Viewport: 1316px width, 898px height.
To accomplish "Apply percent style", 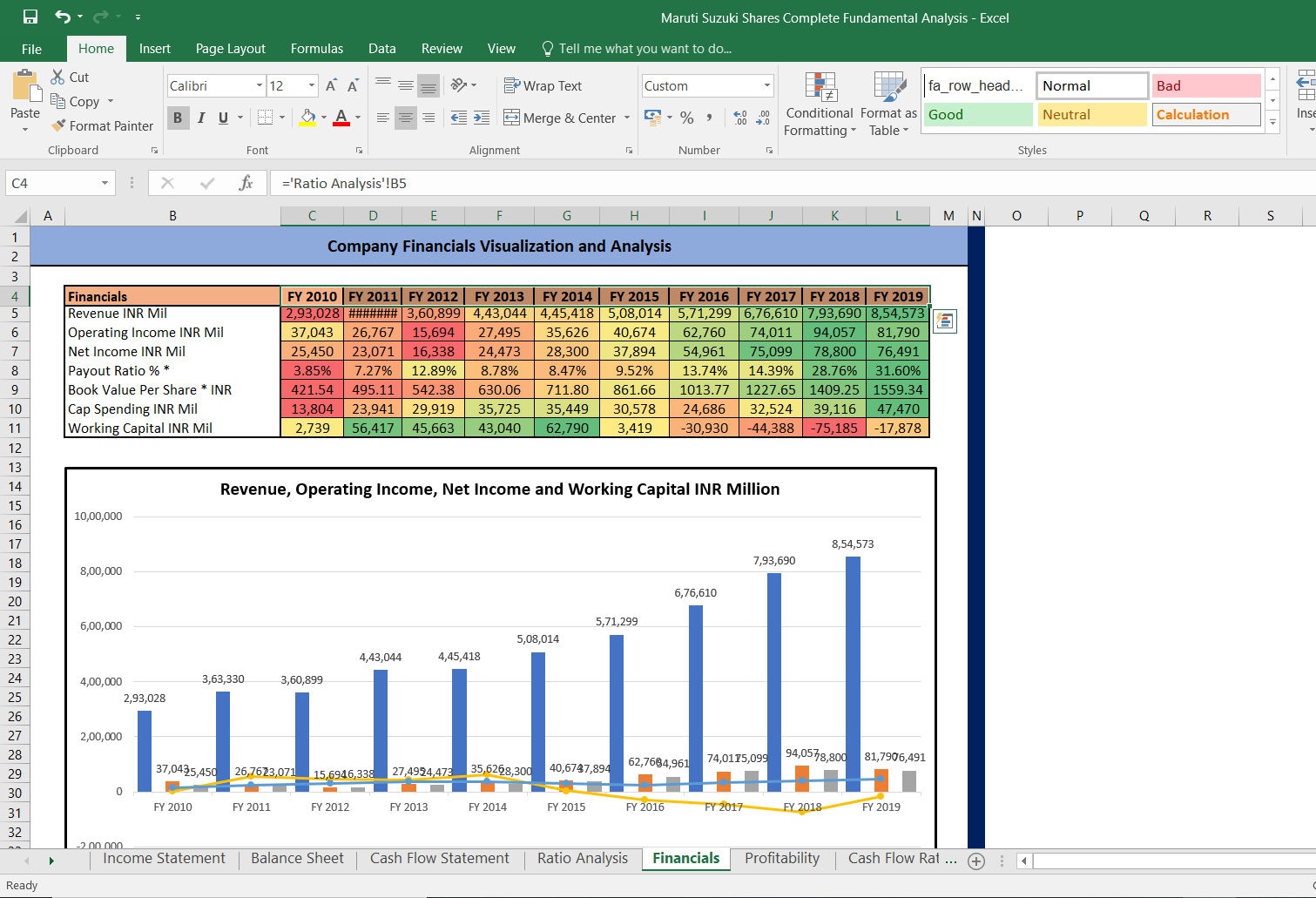I will 687,118.
